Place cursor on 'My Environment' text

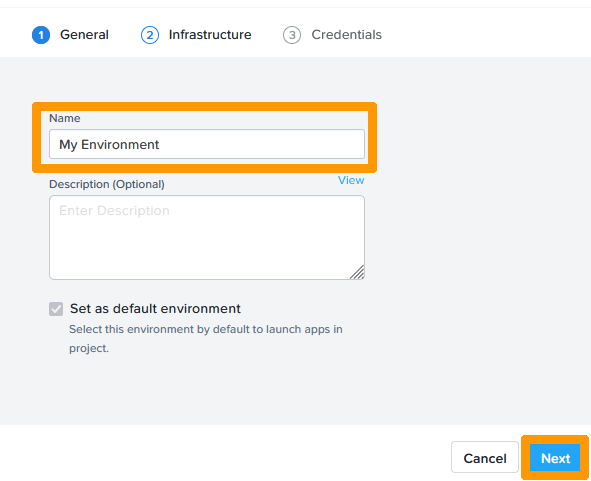tap(109, 145)
